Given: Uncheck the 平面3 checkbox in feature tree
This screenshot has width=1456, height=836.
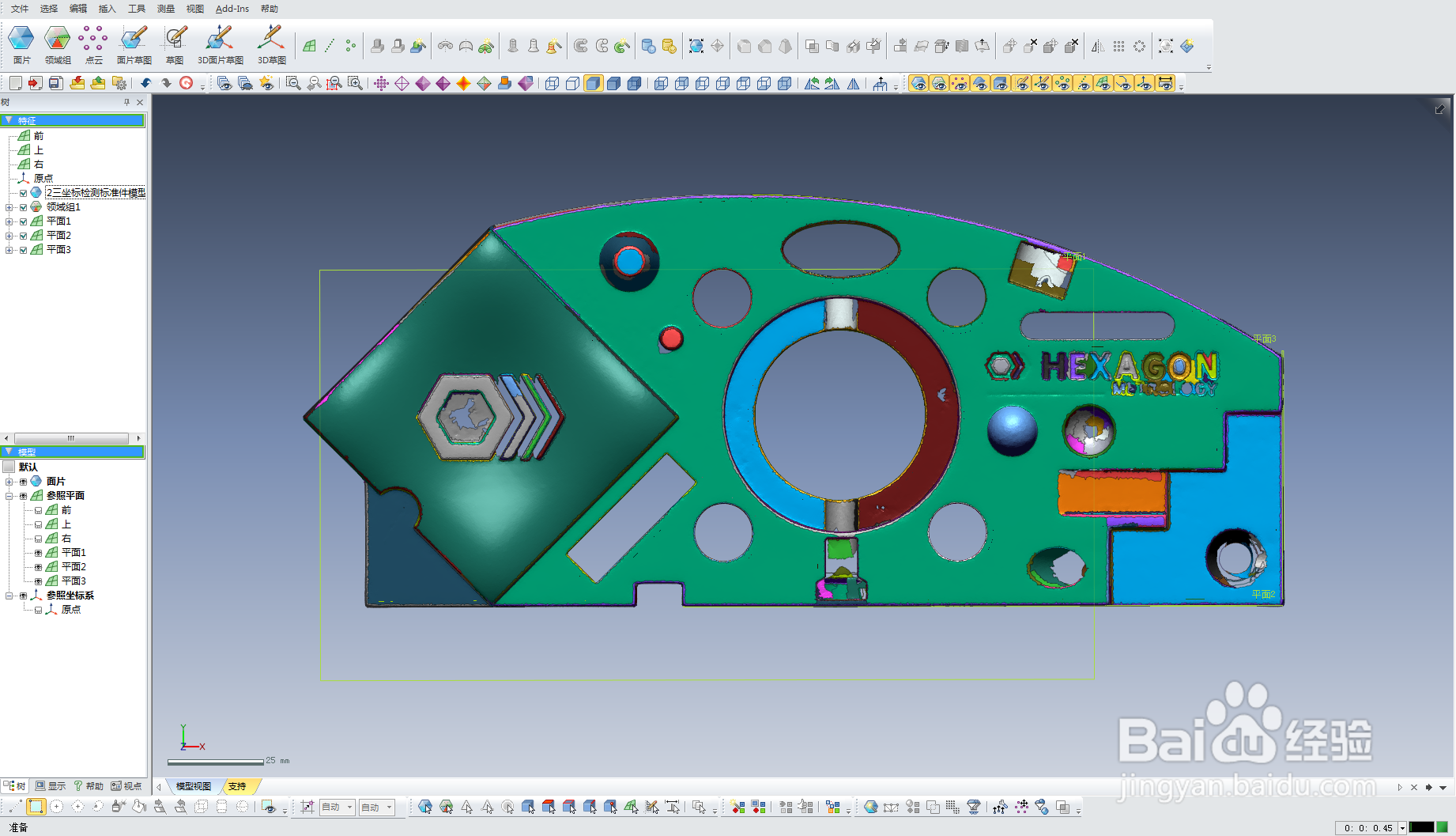Looking at the screenshot, I should pos(23,250).
